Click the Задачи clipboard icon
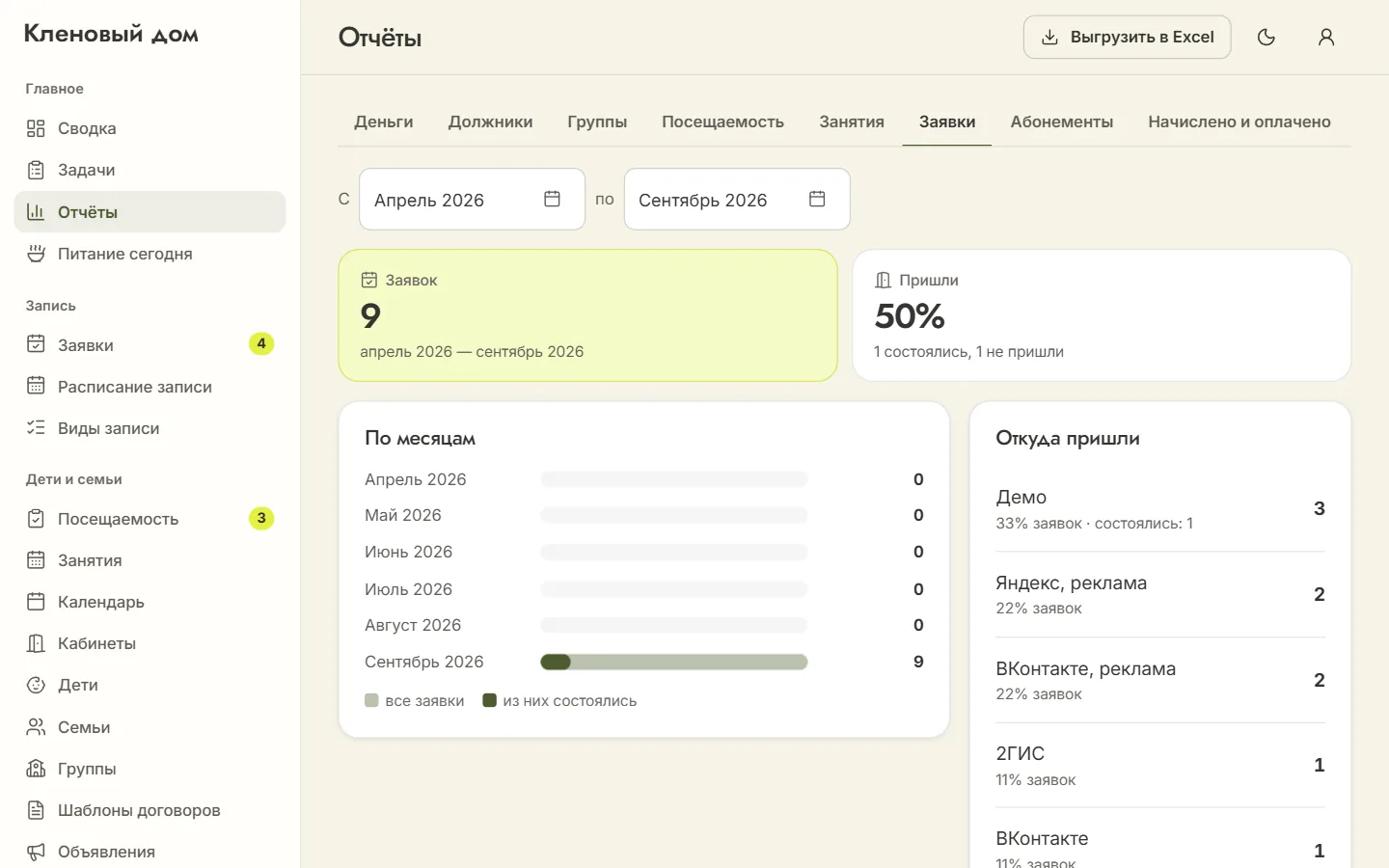 tap(36, 170)
